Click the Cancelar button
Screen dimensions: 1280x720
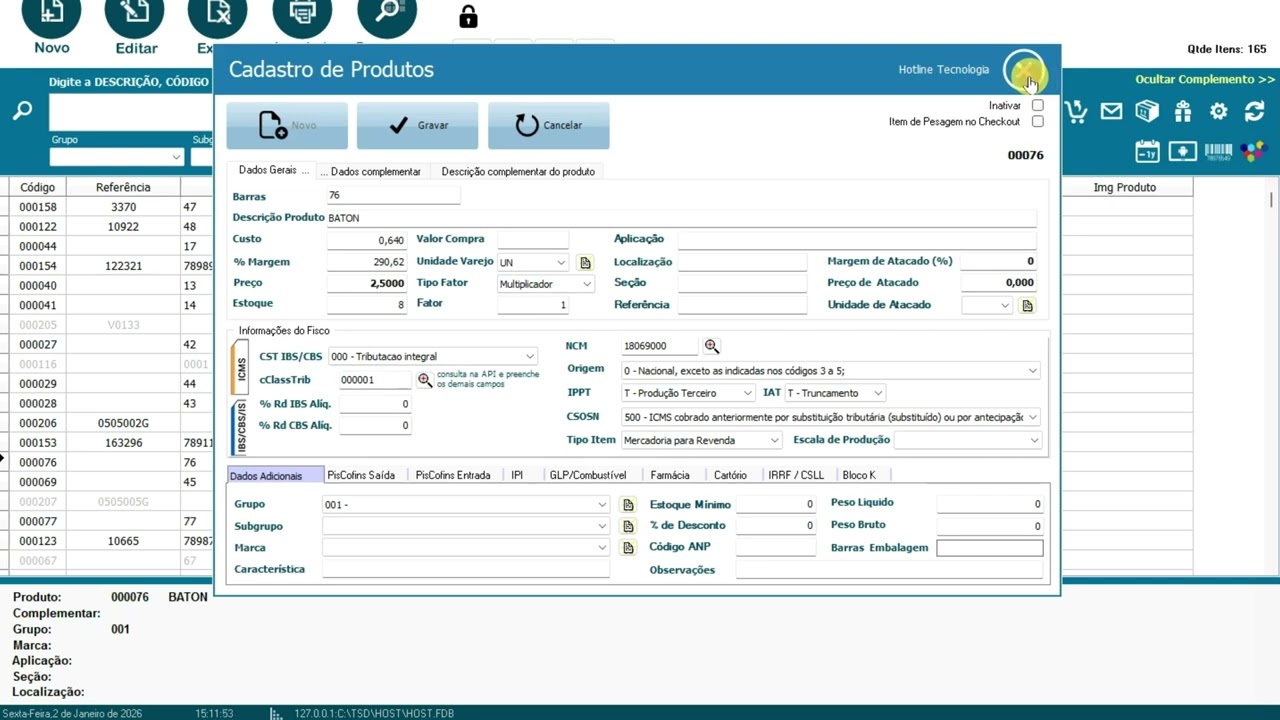pyautogui.click(x=548, y=125)
